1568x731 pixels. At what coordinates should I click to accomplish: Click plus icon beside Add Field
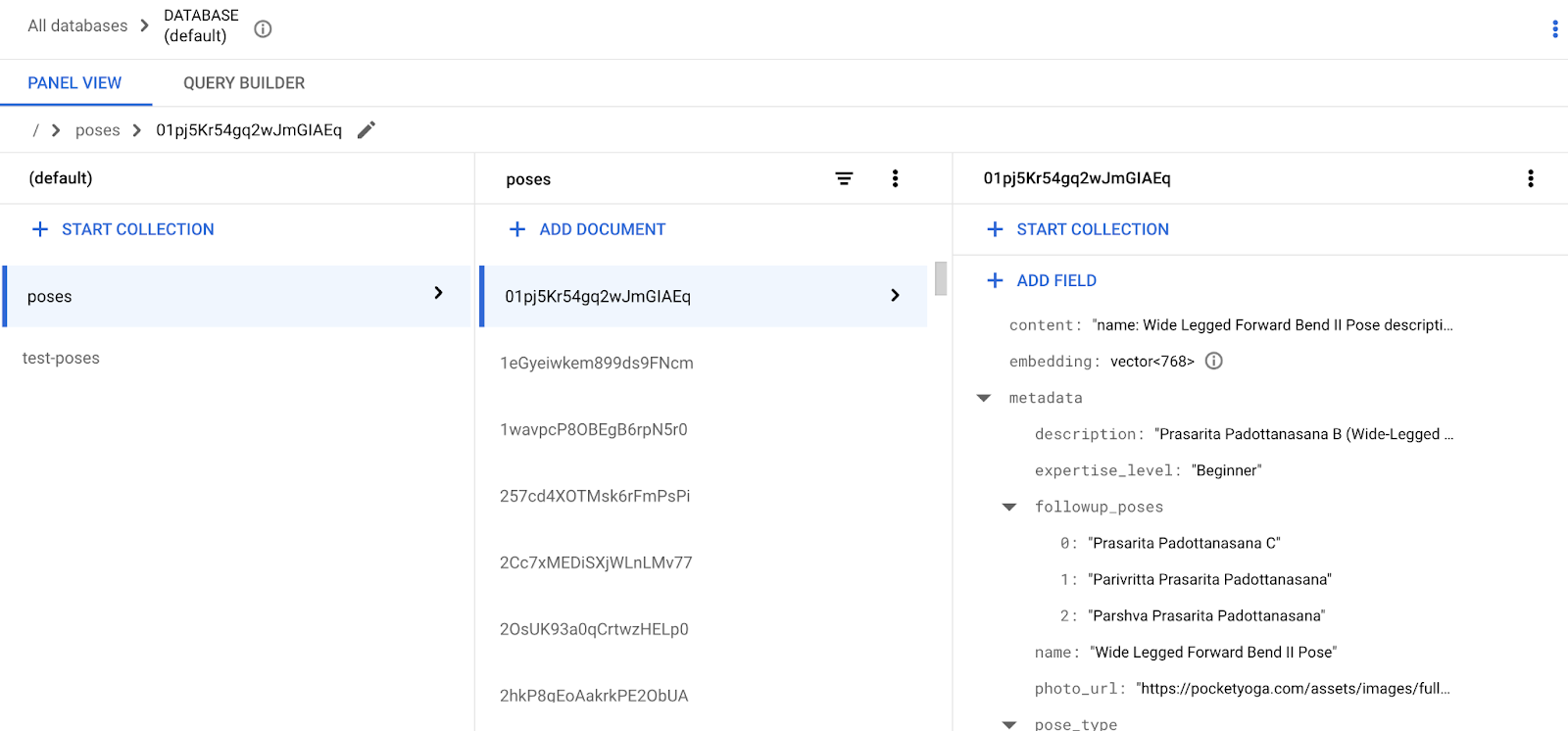pyautogui.click(x=995, y=280)
